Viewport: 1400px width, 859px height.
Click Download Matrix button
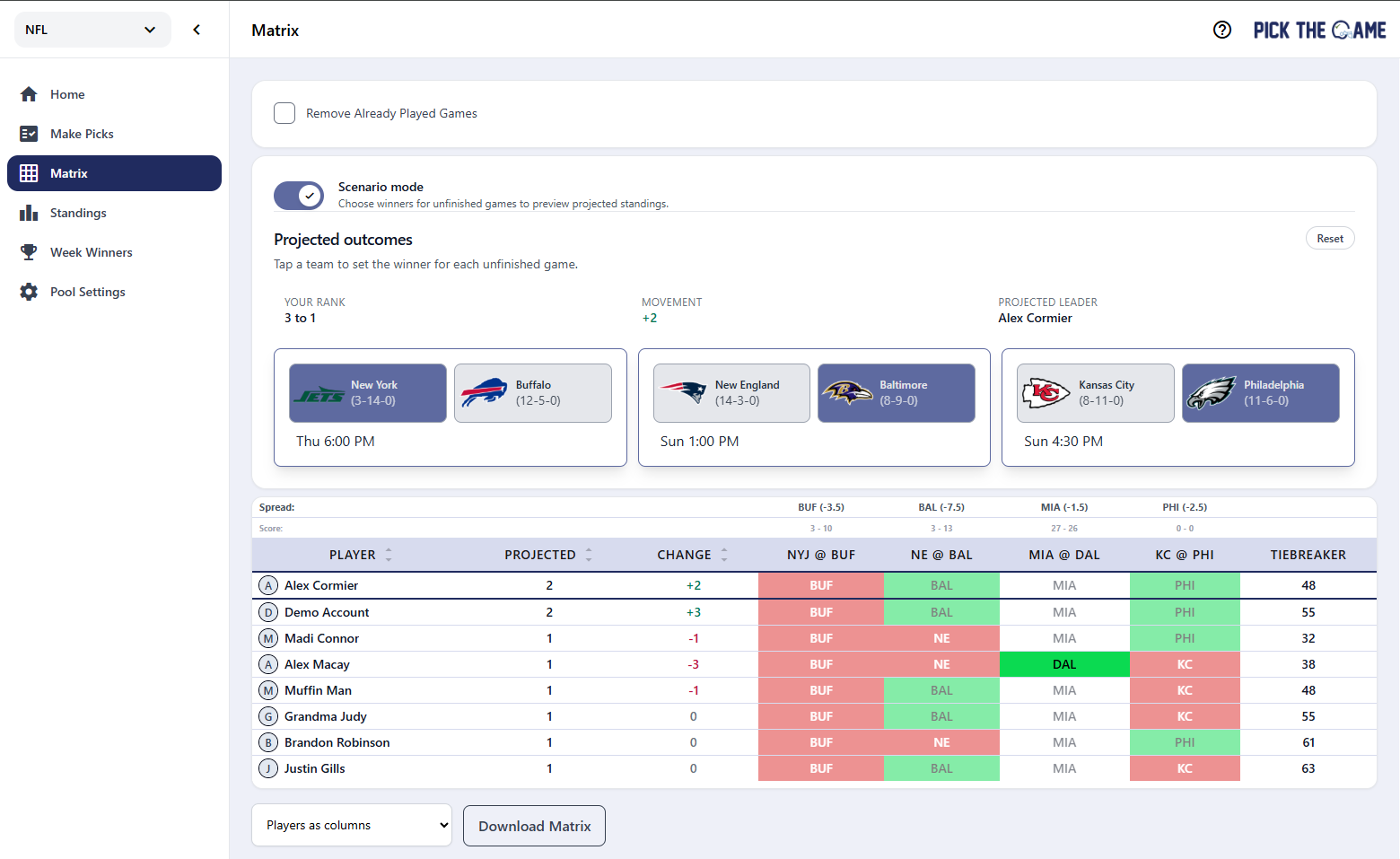[x=534, y=826]
